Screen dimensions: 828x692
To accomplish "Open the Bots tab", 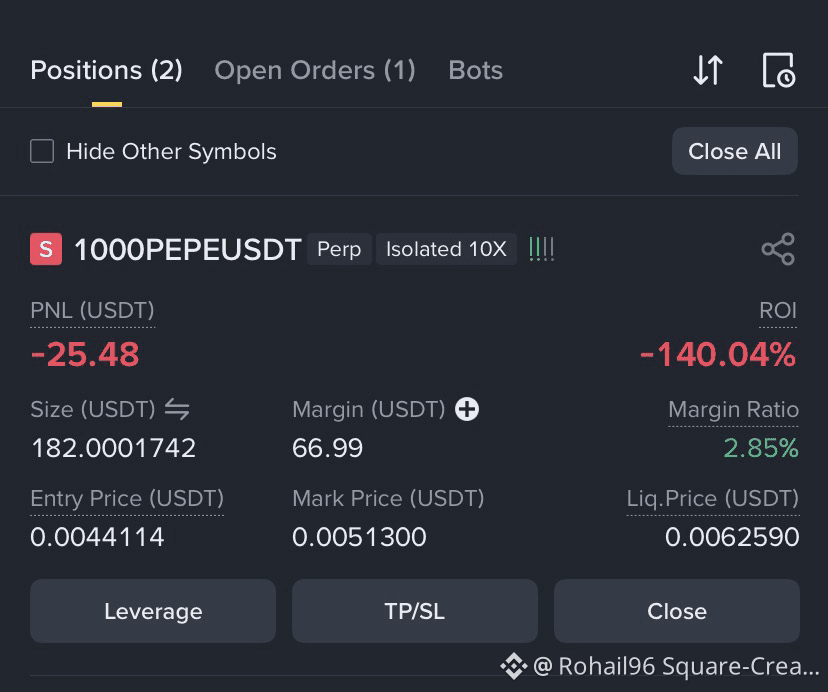I will click(x=475, y=70).
